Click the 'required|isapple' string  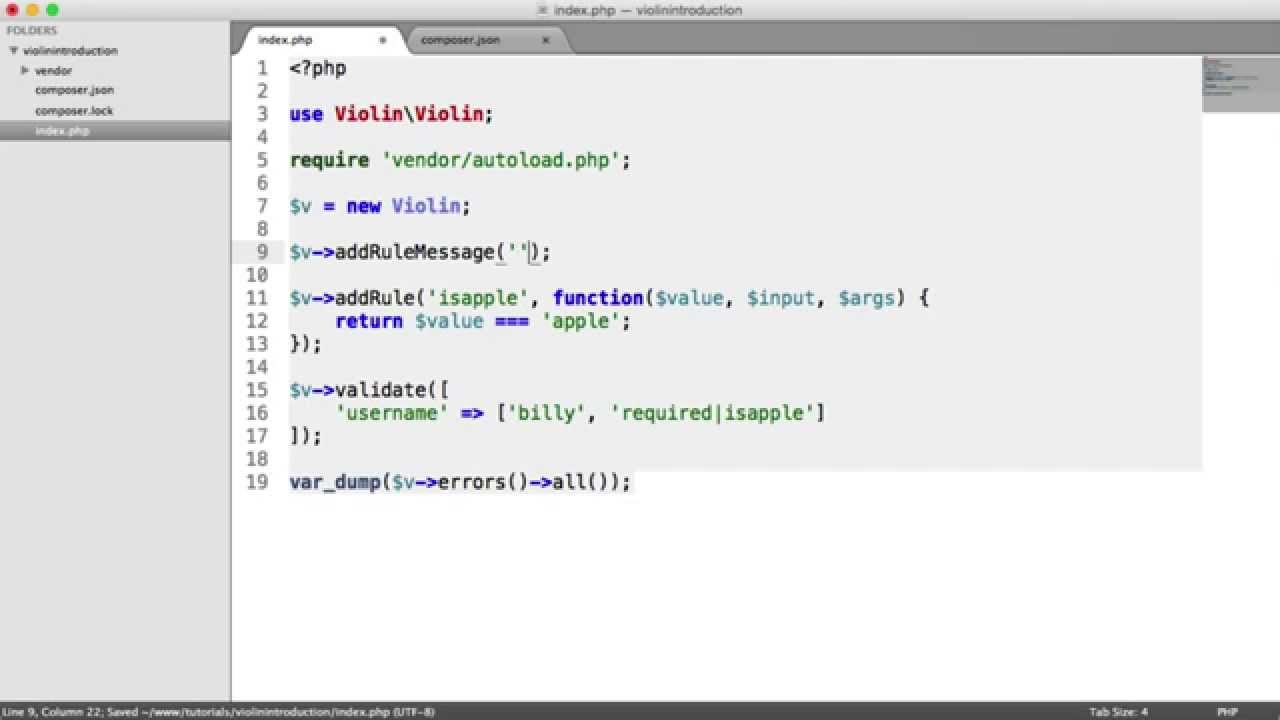tap(712, 413)
